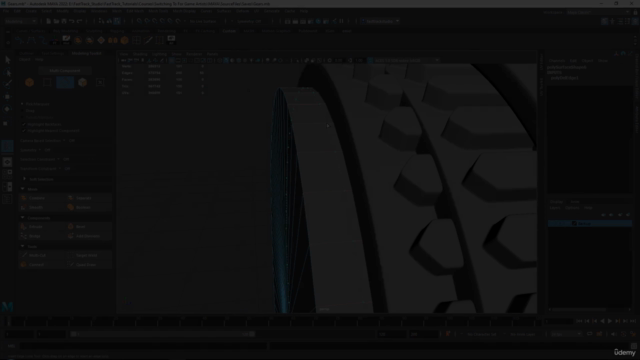The width and height of the screenshot is (640, 360).
Task: Select the Drag selection radio option
Action: (22, 111)
